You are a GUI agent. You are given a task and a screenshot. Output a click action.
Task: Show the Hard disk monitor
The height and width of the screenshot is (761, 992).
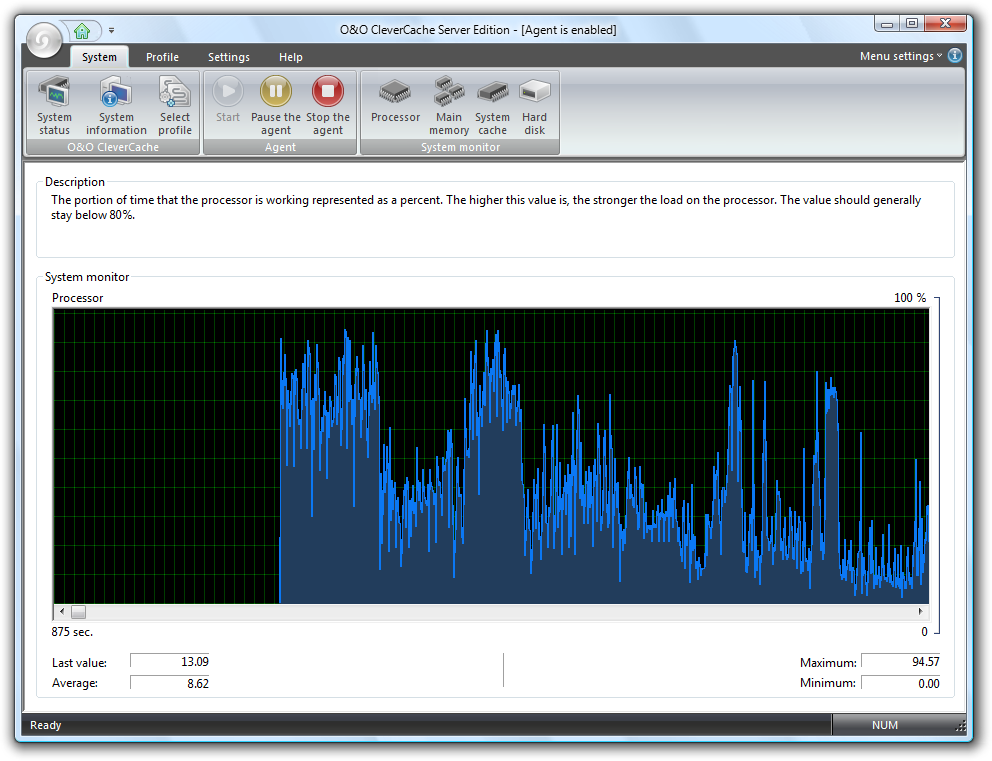[x=535, y=105]
